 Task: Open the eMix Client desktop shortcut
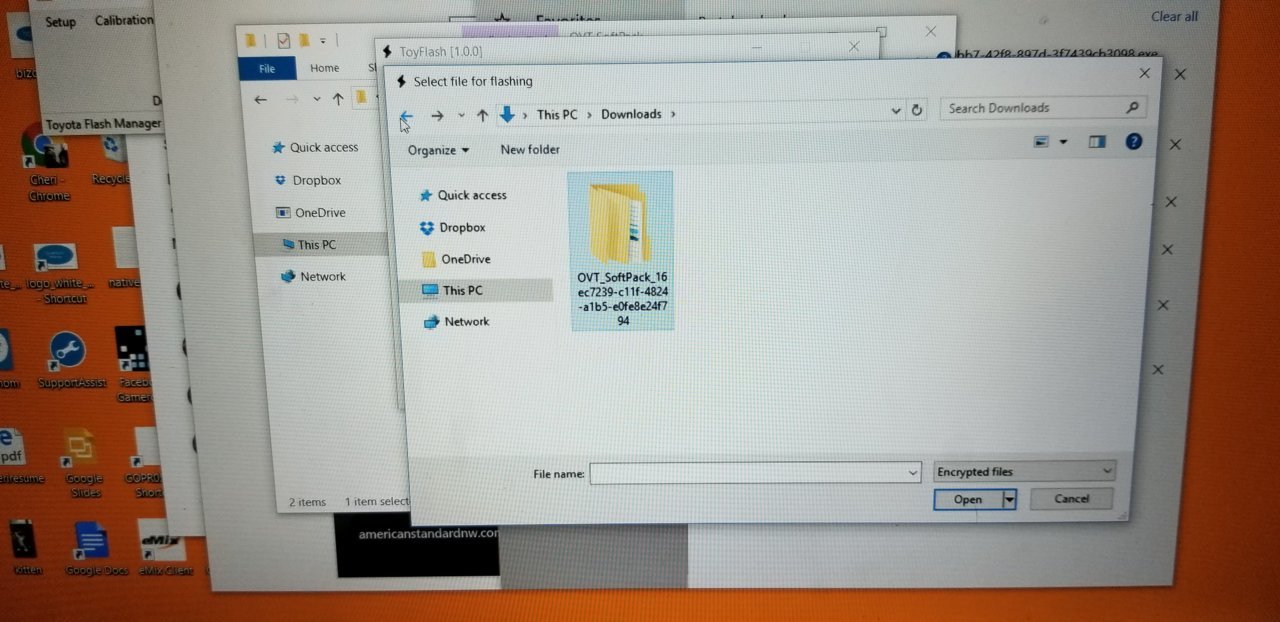point(162,548)
